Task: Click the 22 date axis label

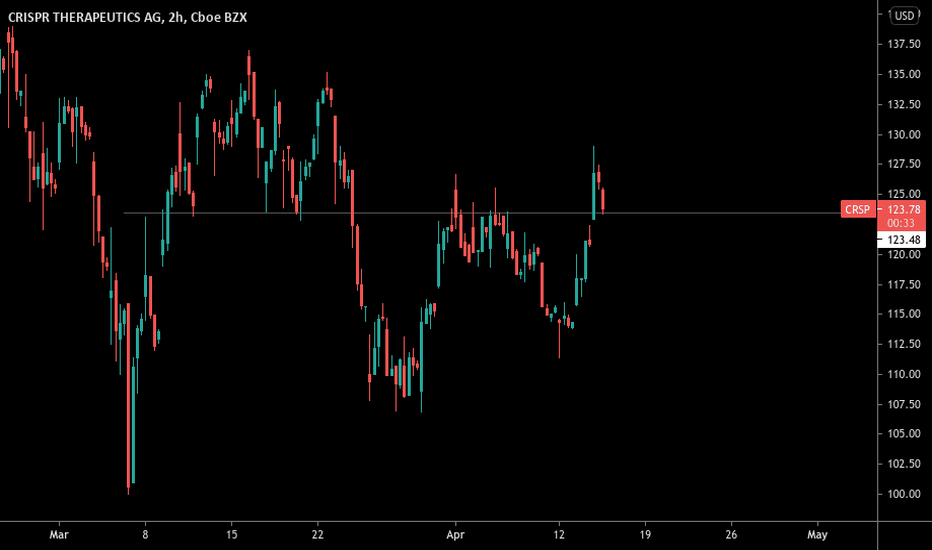Action: [317, 535]
